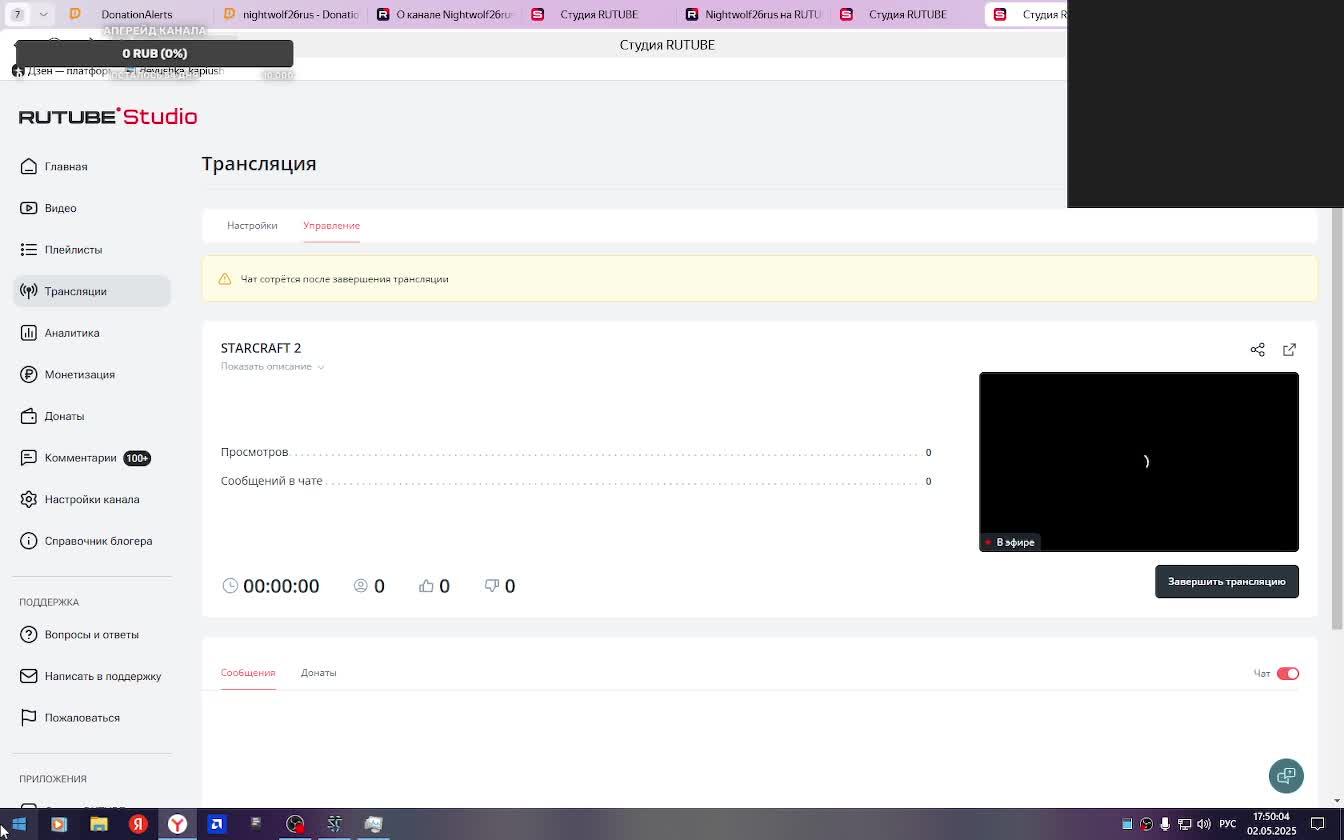The width and height of the screenshot is (1344, 840).
Task: Click the live stream preview player
Action: [x=1138, y=461]
